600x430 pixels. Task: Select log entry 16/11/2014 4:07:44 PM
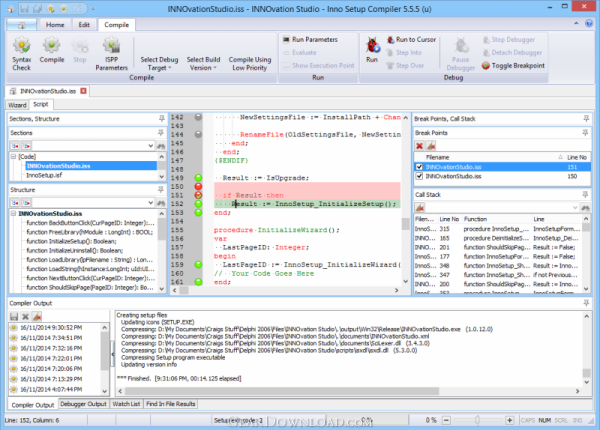click(x=51, y=389)
